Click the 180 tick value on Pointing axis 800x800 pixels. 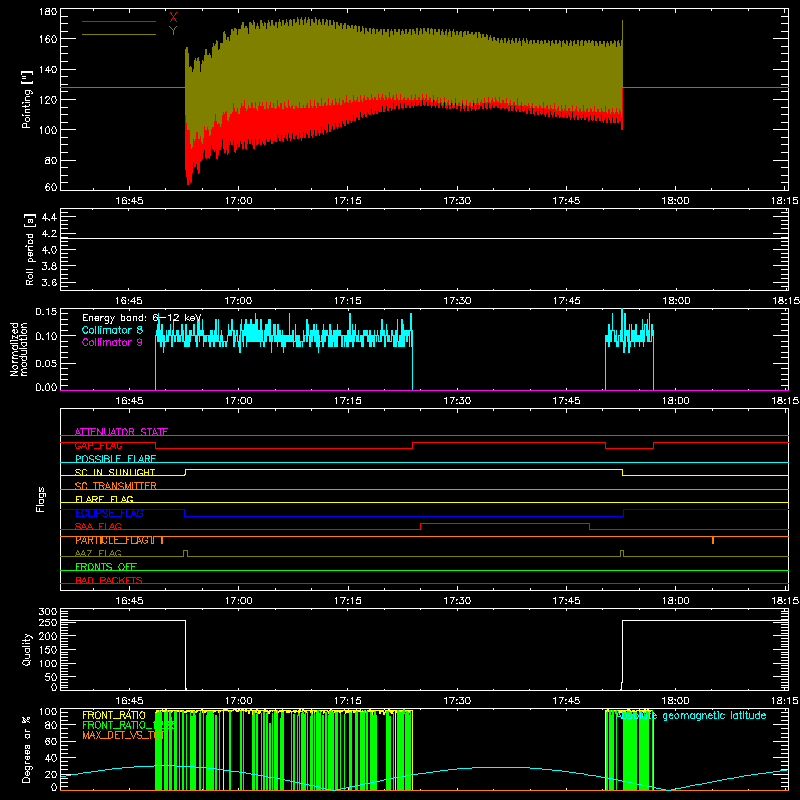(48, 12)
